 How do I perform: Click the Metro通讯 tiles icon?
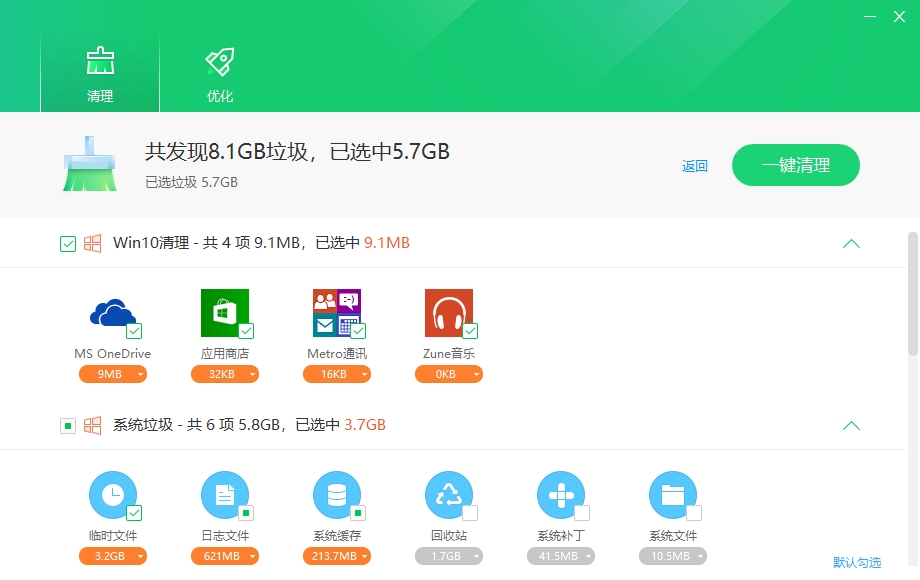[x=337, y=313]
